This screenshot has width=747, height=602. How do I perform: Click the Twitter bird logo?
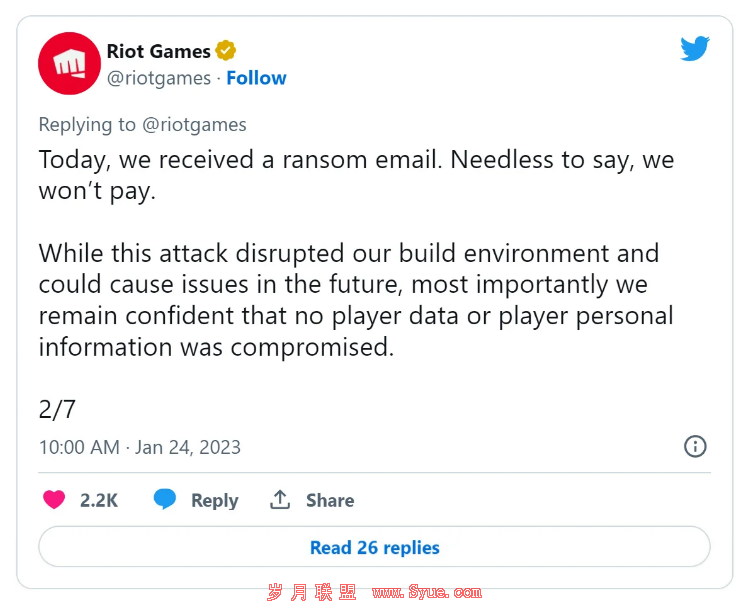[x=695, y=49]
